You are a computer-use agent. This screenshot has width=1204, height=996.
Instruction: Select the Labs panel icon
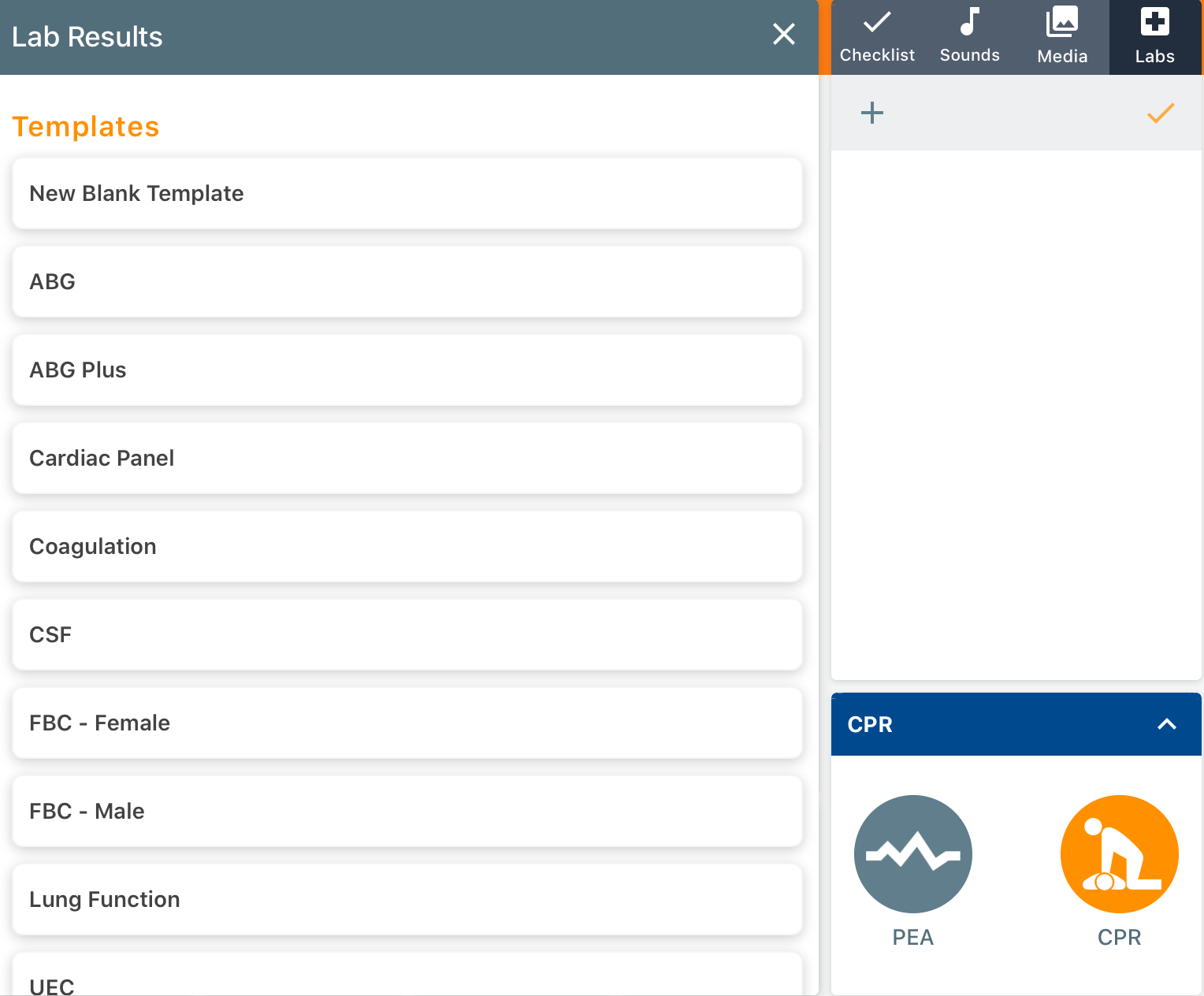coord(1154,24)
